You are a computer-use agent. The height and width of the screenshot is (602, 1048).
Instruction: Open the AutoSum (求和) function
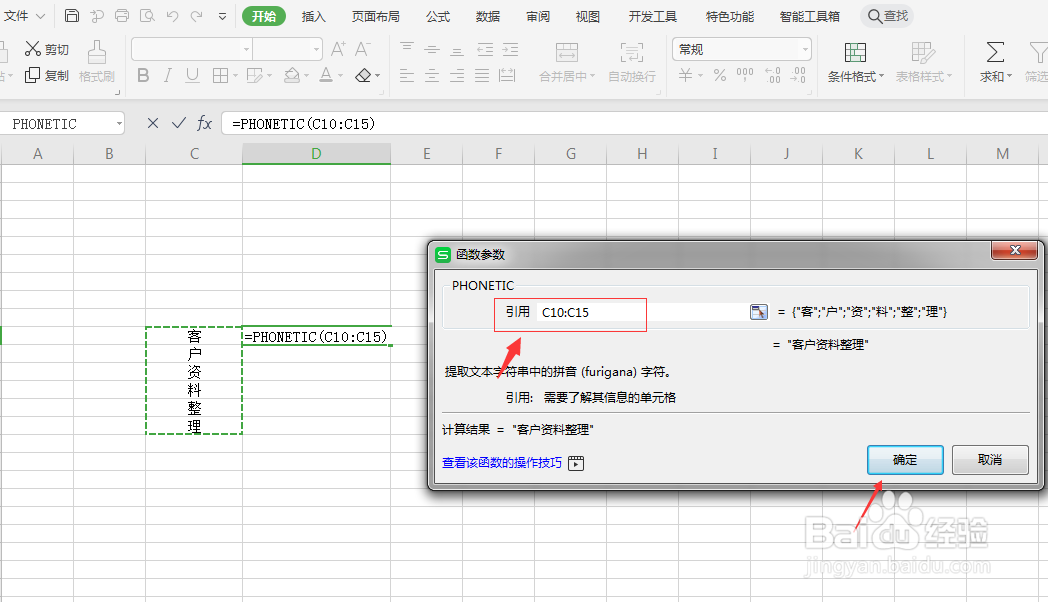993,60
